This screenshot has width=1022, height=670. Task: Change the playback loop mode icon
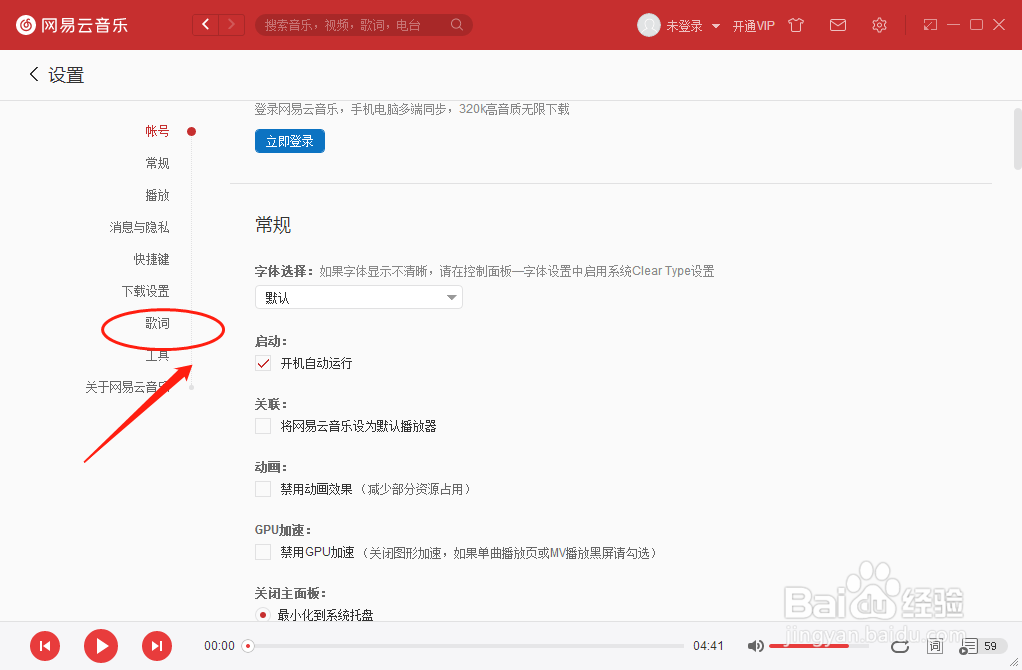pos(899,646)
